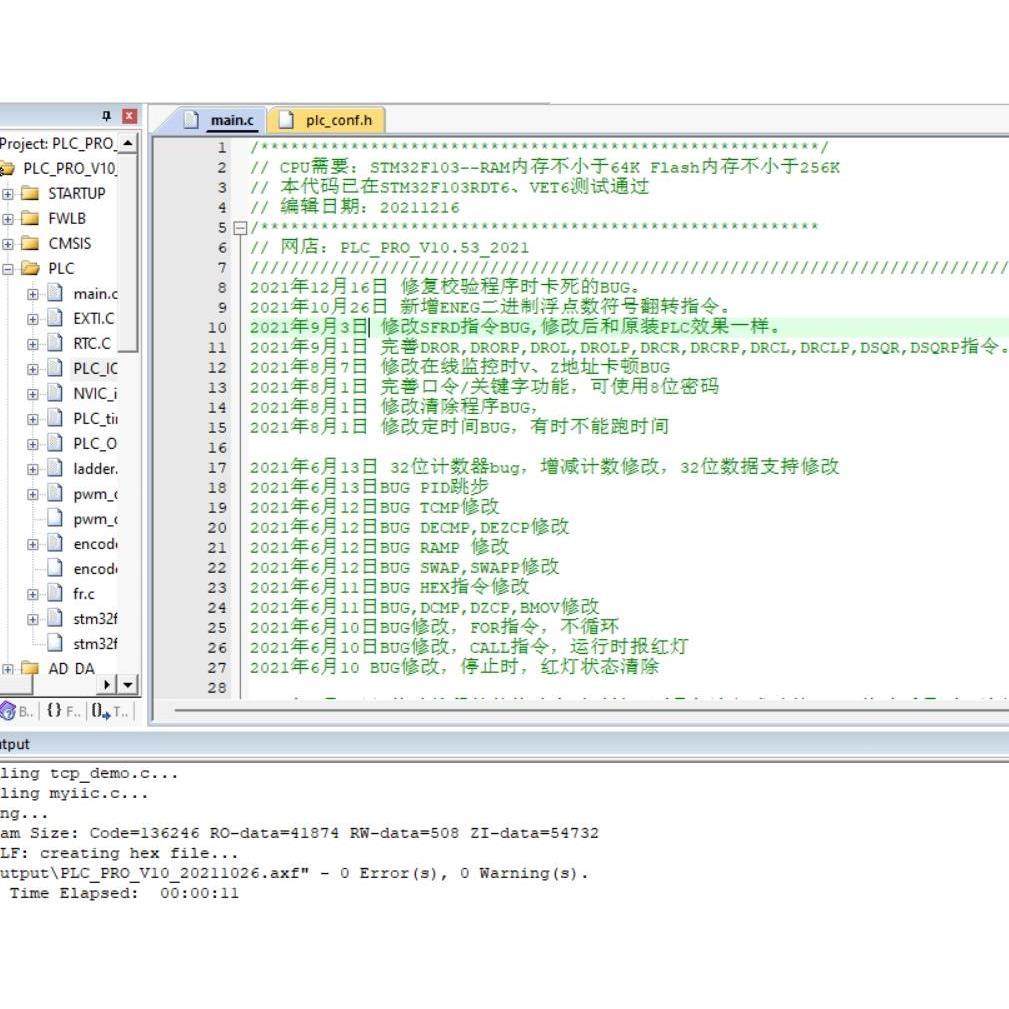Click the project tree vertical scrollbar thumb
The height and width of the screenshot is (1009, 1009).
128,252
